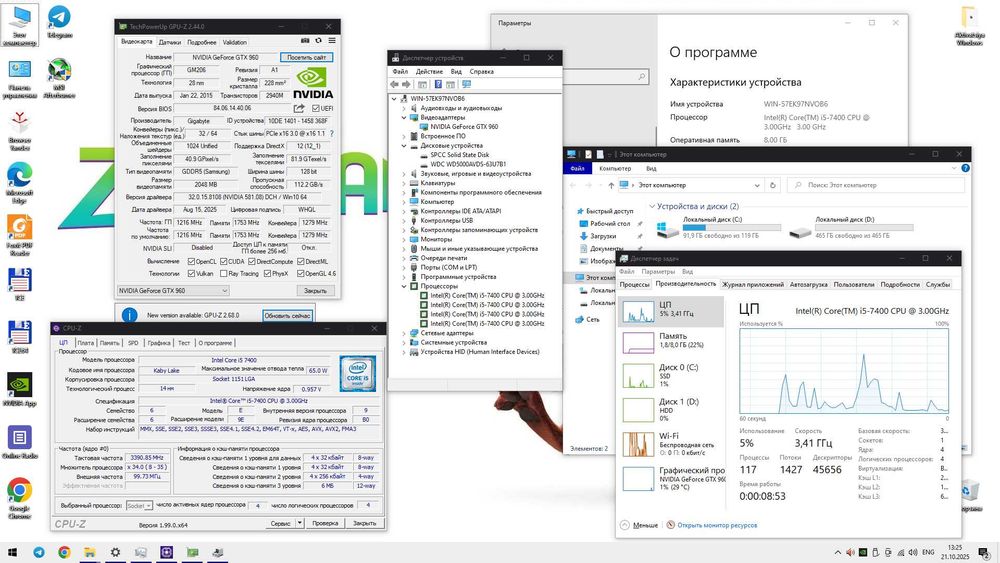Open Telegram desktop shortcut
Viewport: 1000px width, 563px height.
coord(59,21)
